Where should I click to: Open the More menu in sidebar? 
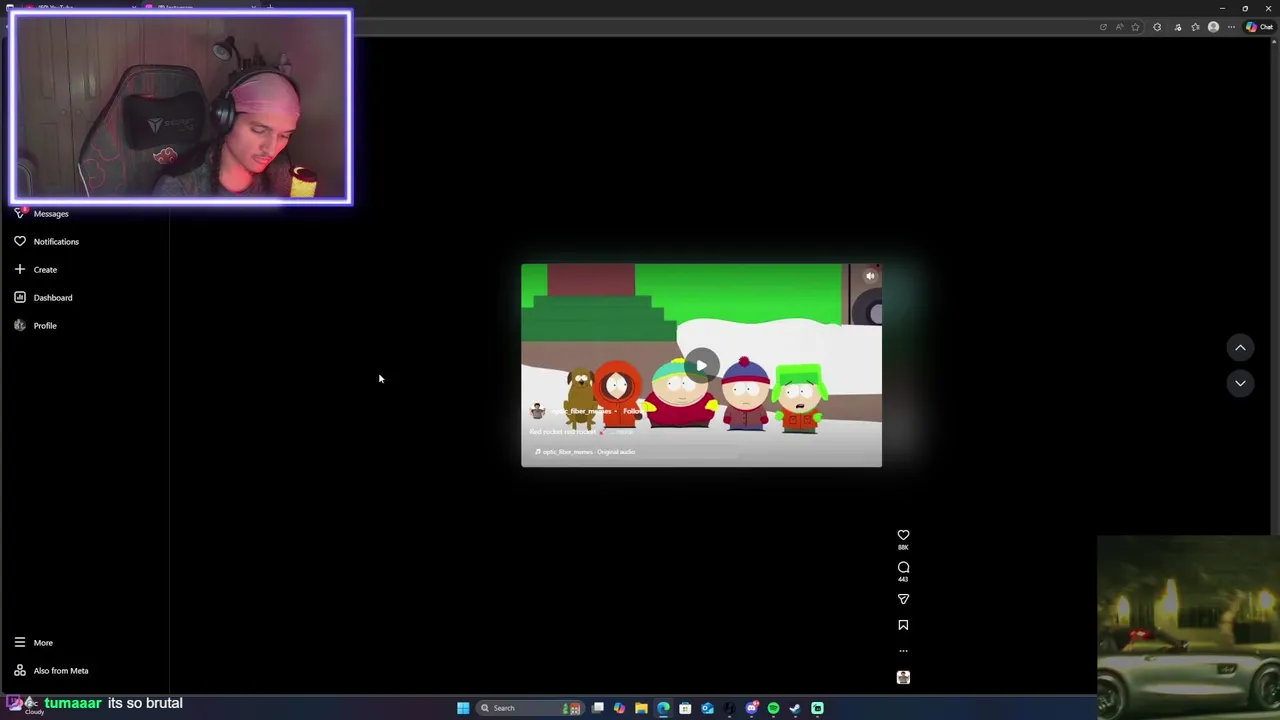43,643
